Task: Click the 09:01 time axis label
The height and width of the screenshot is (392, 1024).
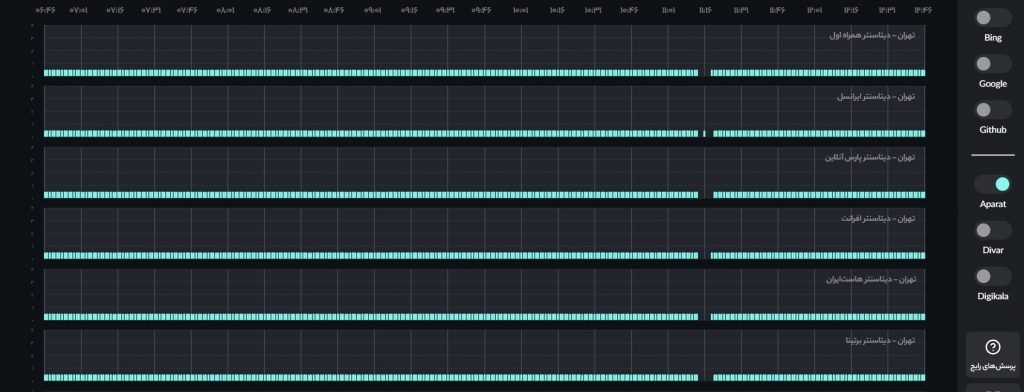Action: tap(373, 10)
